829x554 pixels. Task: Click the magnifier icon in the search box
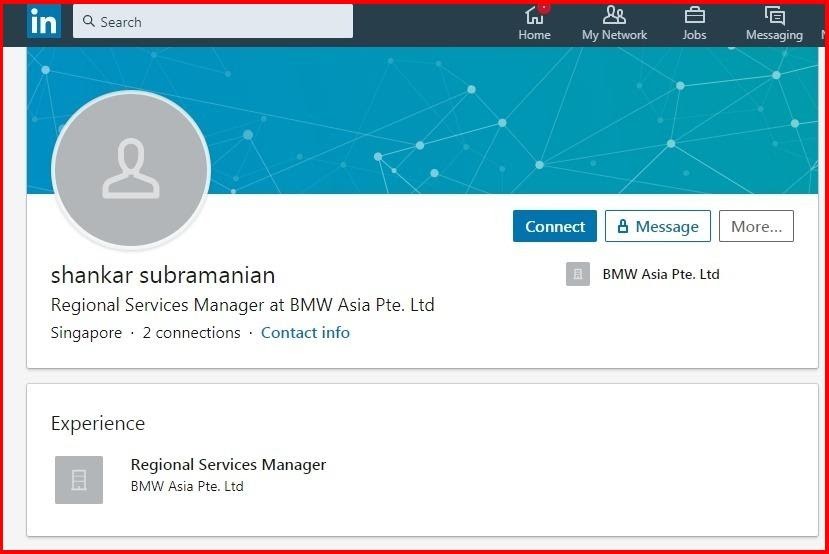88,21
